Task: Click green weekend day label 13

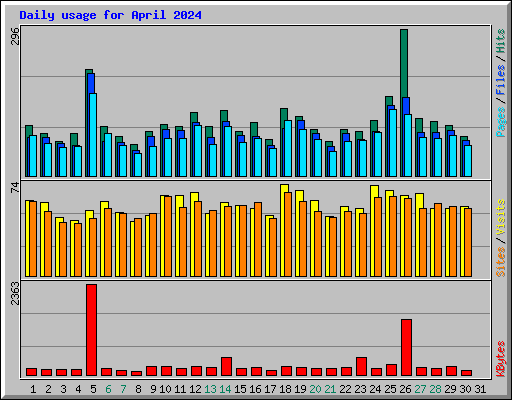Action: 210,389
